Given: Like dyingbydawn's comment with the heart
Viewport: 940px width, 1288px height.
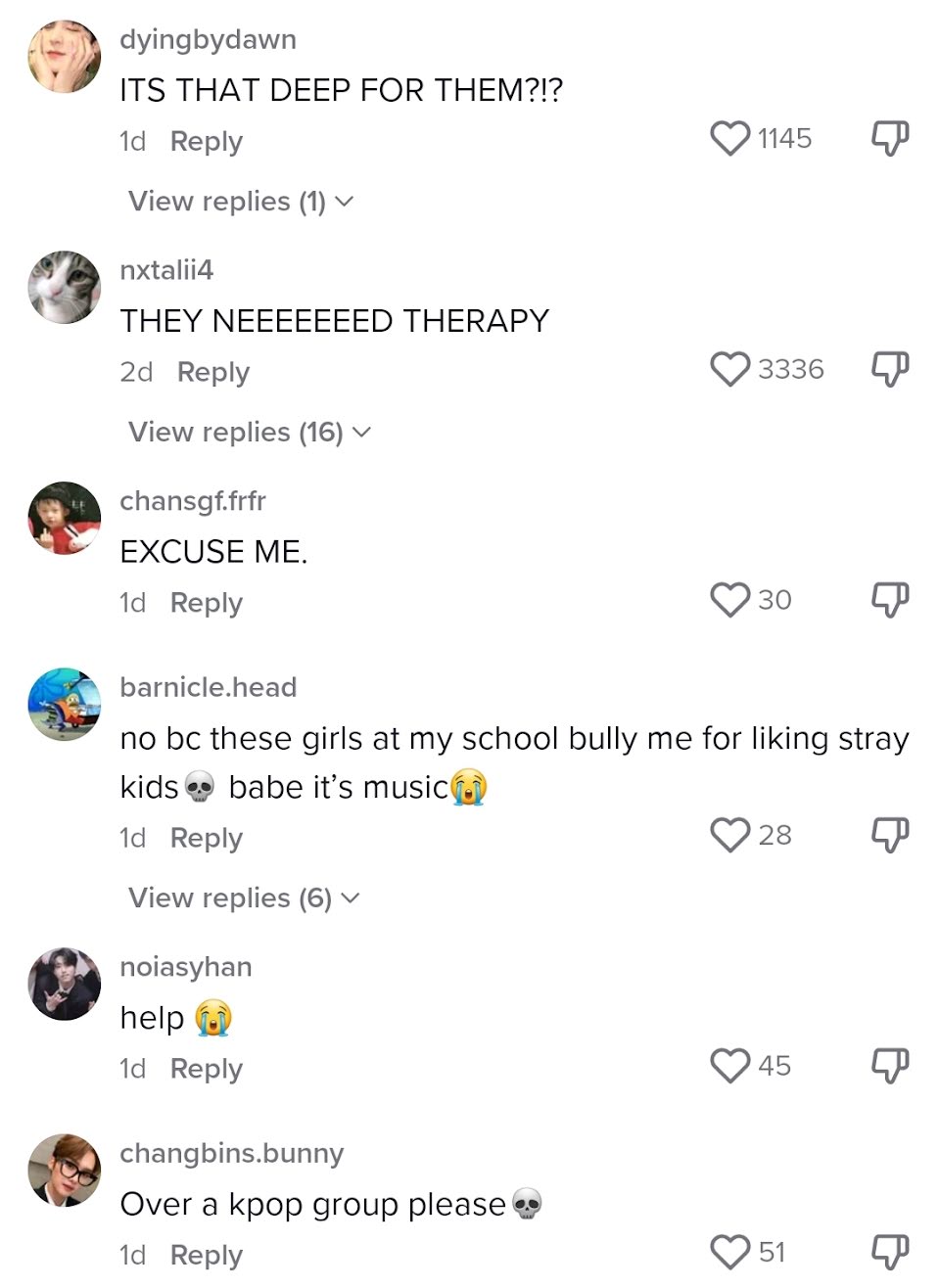Looking at the screenshot, I should (729, 138).
